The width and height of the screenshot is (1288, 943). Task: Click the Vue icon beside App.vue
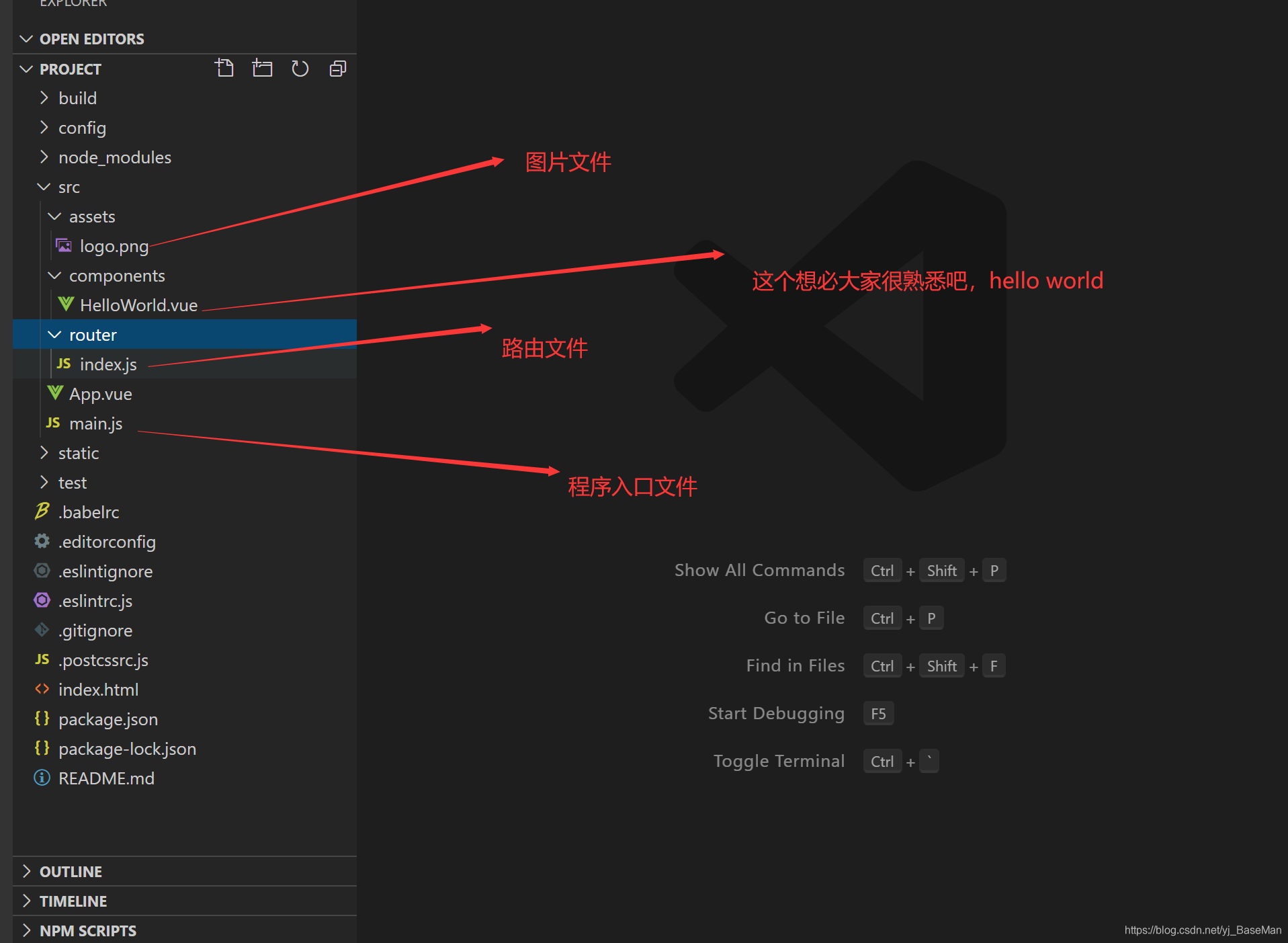pyautogui.click(x=55, y=393)
